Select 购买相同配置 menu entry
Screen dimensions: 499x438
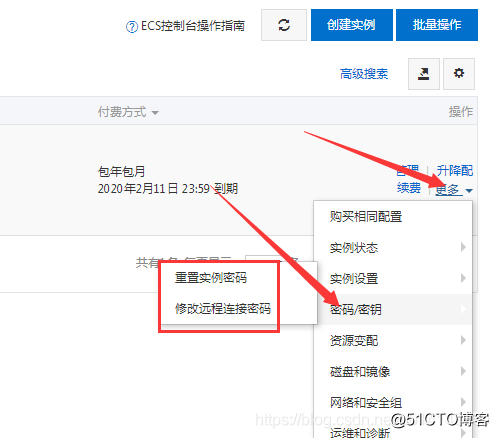(393, 216)
